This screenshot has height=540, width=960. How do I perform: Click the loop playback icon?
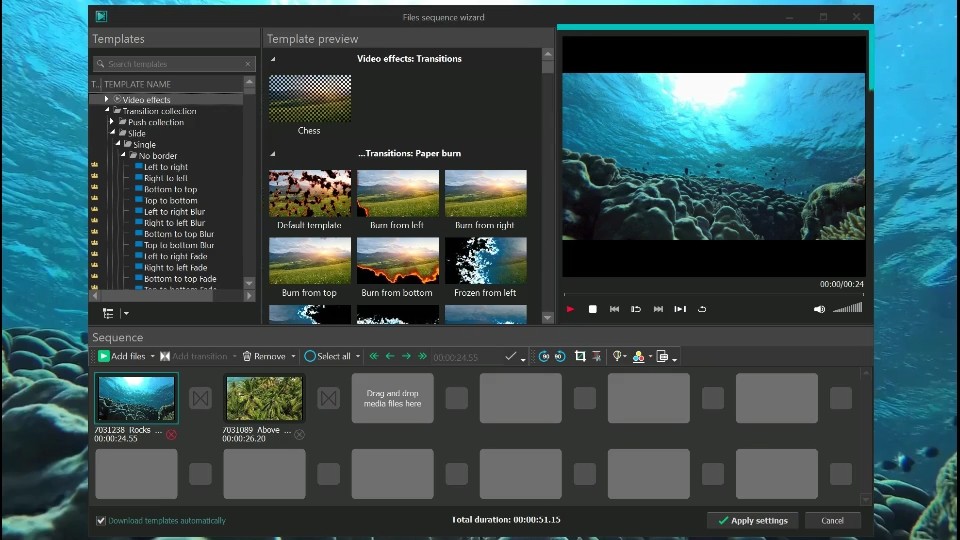point(702,310)
